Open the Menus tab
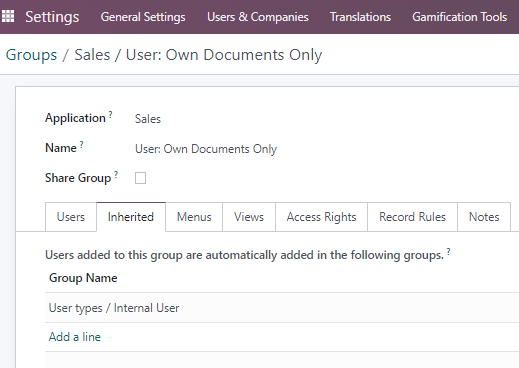Viewport: 519px width, 368px height. pyautogui.click(x=194, y=217)
